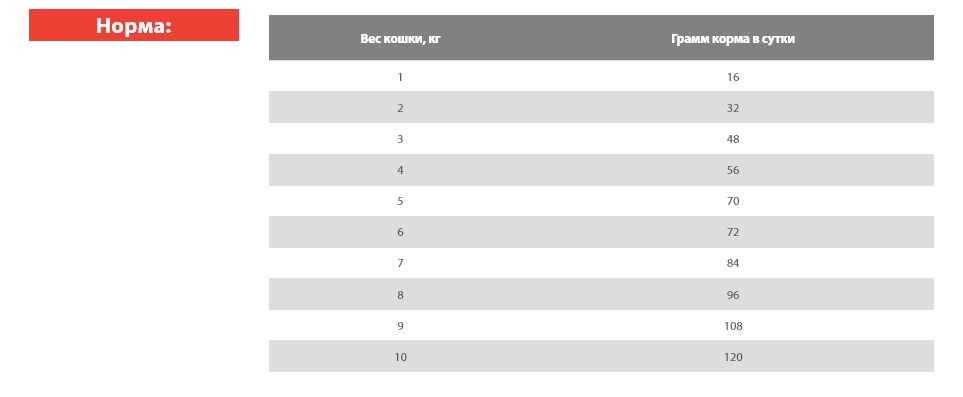This screenshot has height=397, width=963.
Task: Click the 70 grams value
Action: click(x=733, y=201)
